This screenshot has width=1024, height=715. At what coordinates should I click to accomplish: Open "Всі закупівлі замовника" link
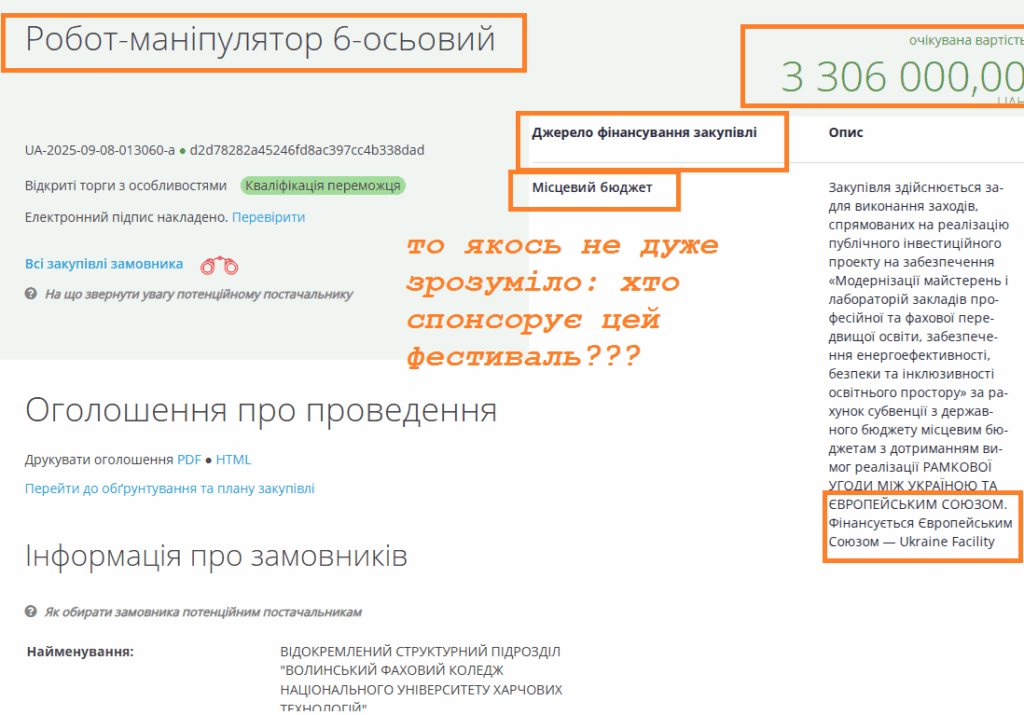coord(104,264)
